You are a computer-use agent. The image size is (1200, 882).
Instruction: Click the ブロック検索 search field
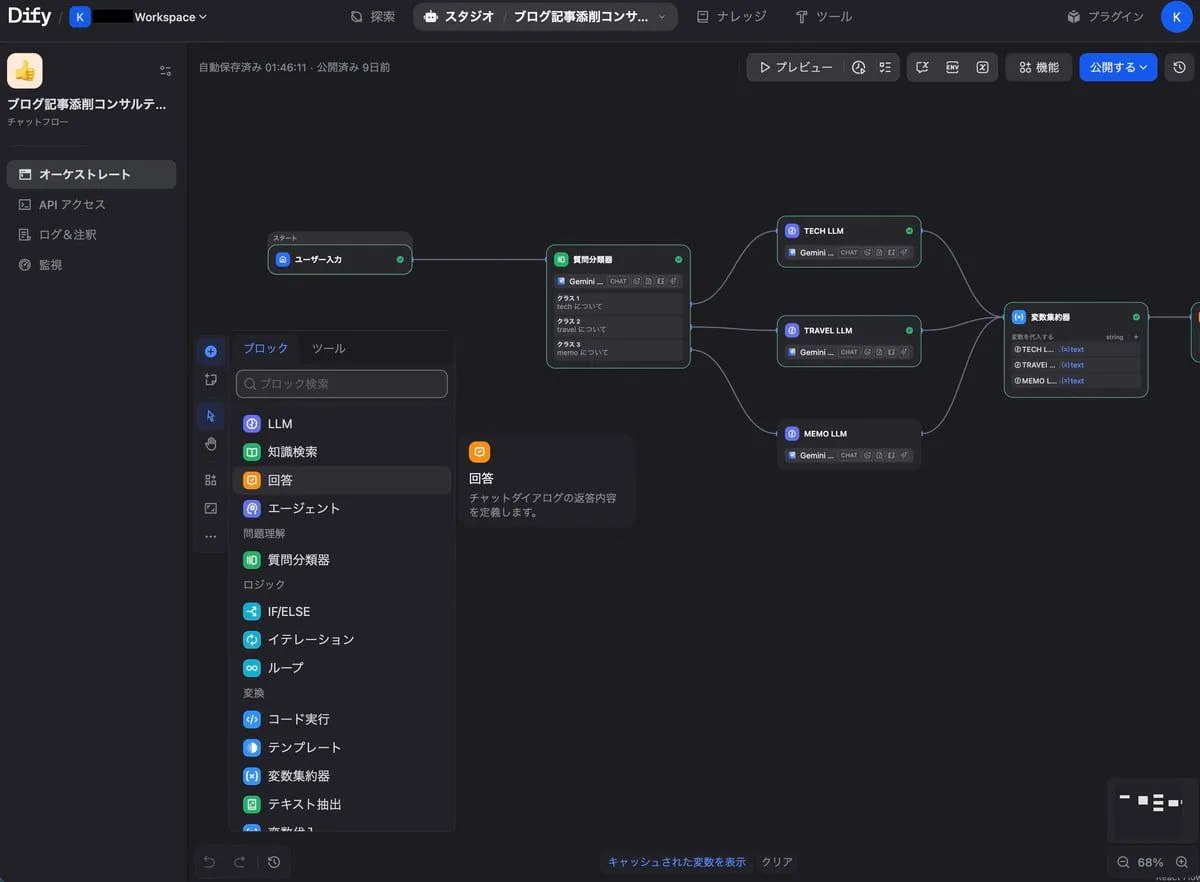(342, 384)
